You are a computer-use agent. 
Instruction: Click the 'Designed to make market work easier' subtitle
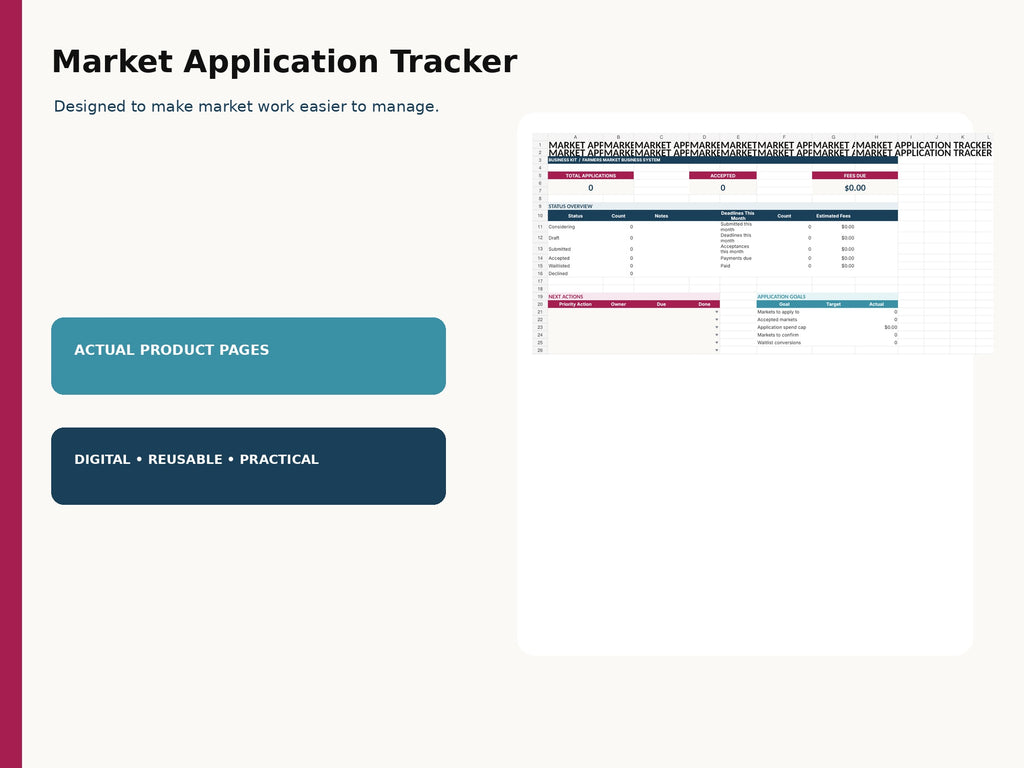tap(246, 106)
